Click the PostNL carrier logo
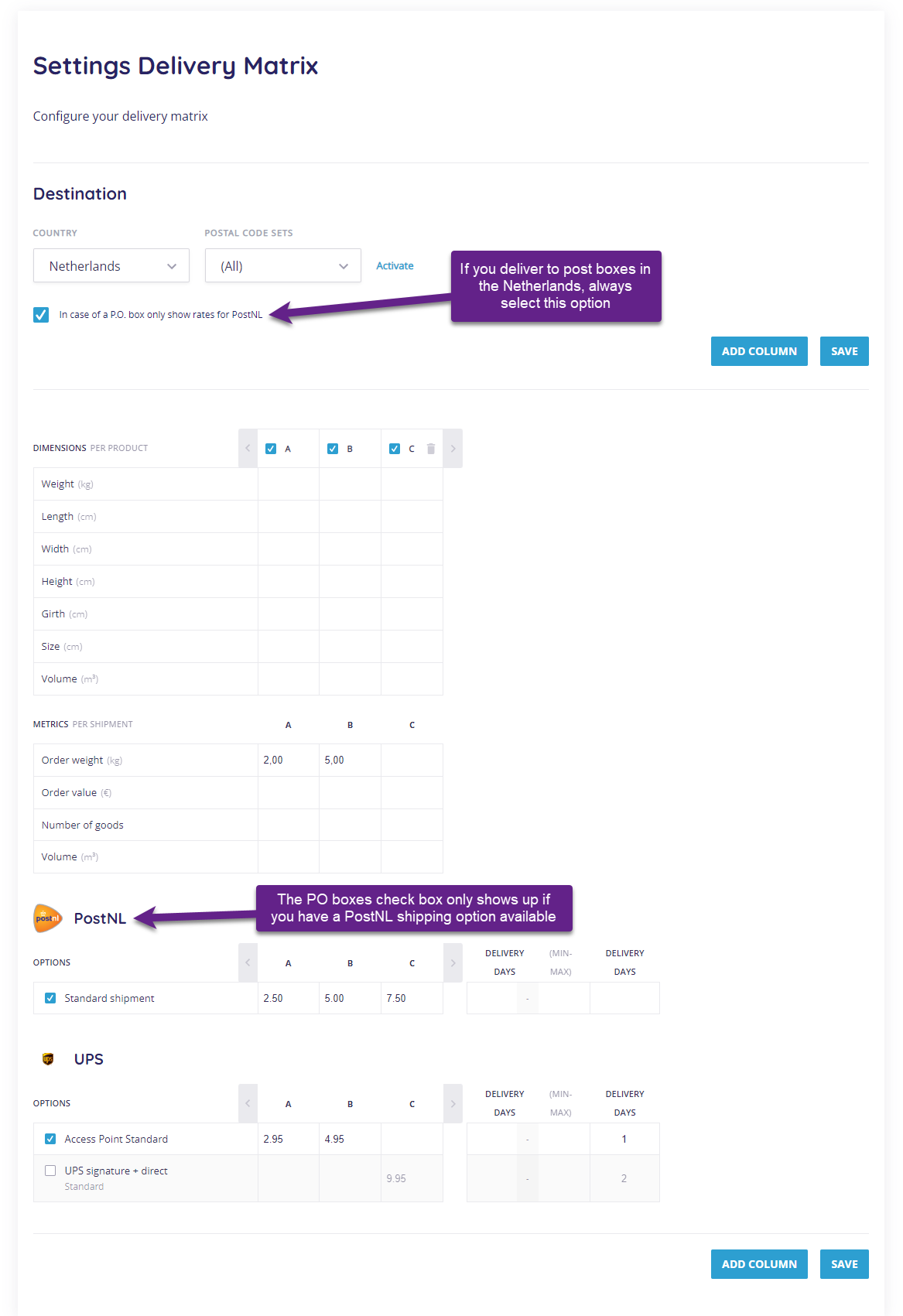 click(48, 918)
